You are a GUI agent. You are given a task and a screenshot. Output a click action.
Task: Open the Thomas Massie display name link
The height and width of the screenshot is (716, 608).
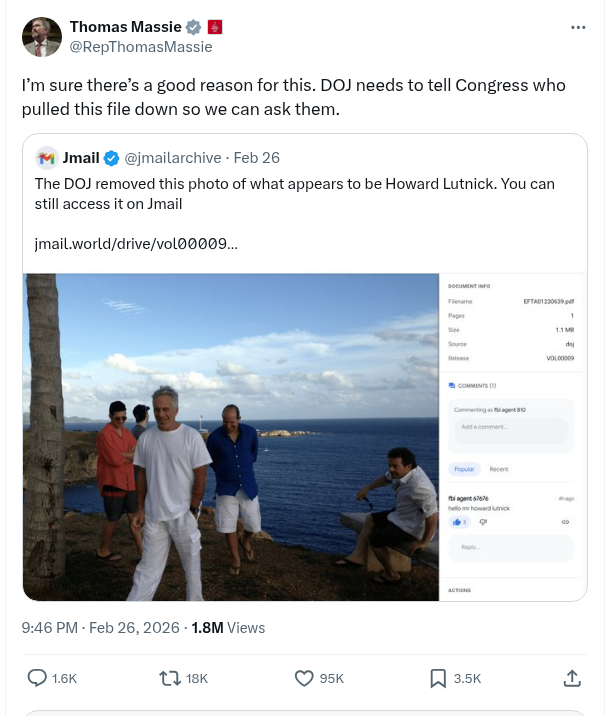pyautogui.click(x=125, y=27)
